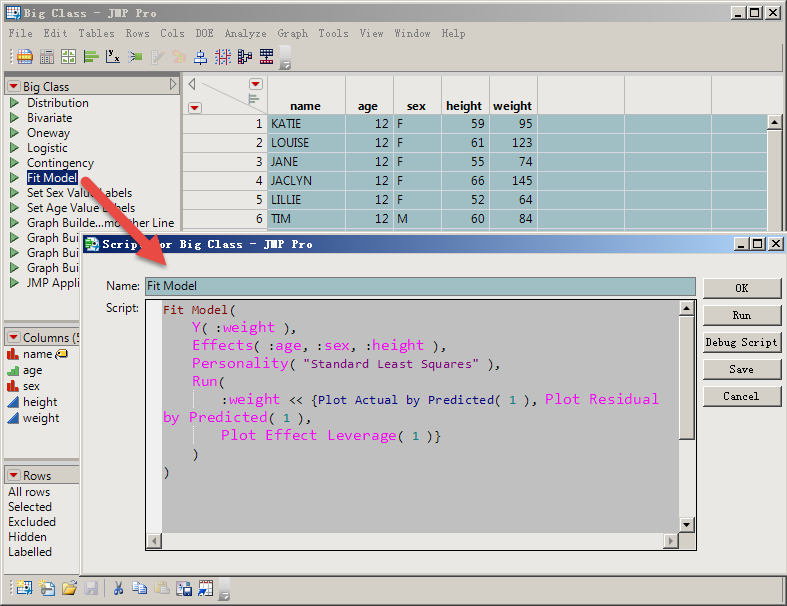The width and height of the screenshot is (787, 606).
Task: Click the Copy icon in bottom toolbar
Action: (x=140, y=589)
